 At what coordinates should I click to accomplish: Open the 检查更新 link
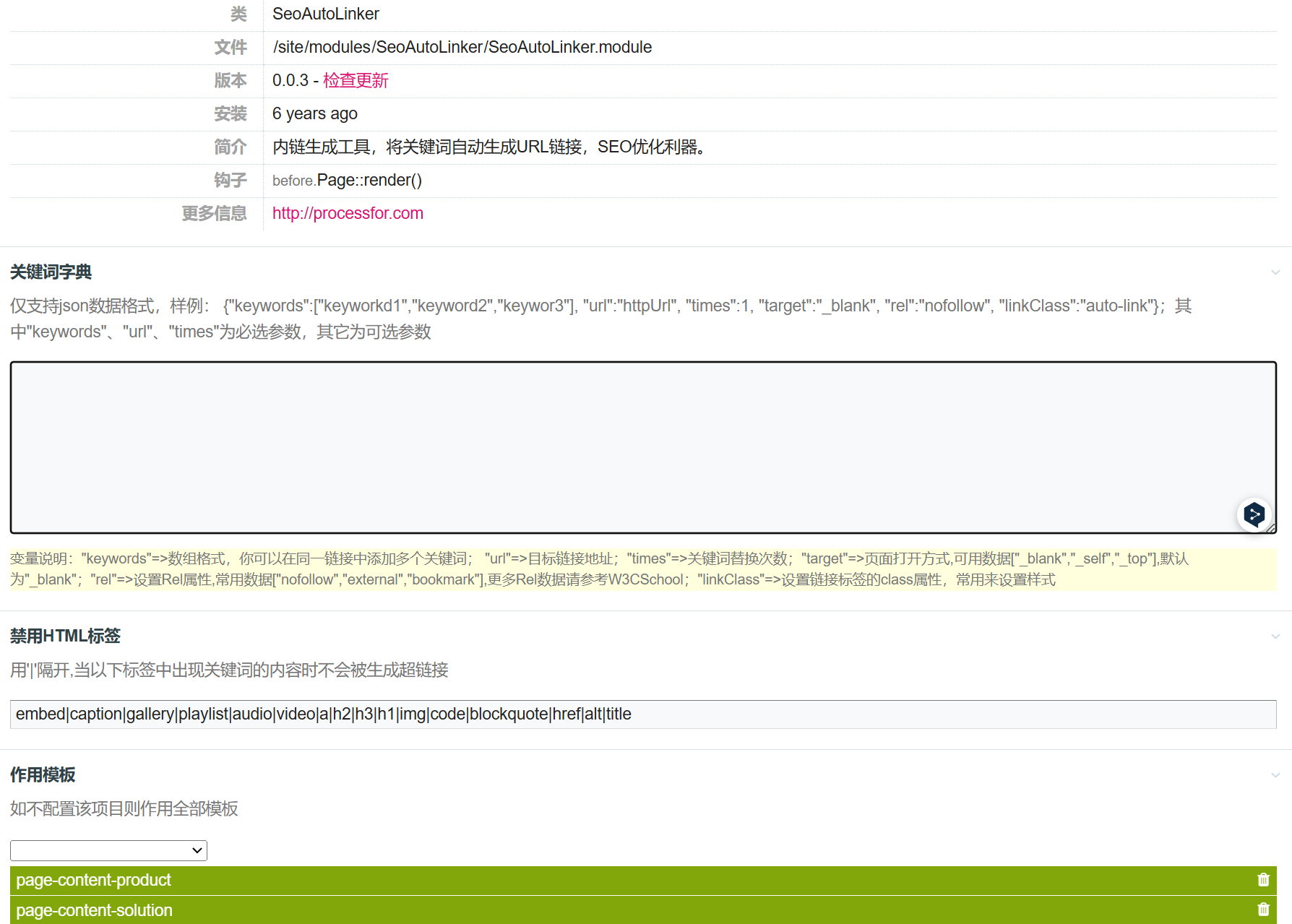[356, 80]
